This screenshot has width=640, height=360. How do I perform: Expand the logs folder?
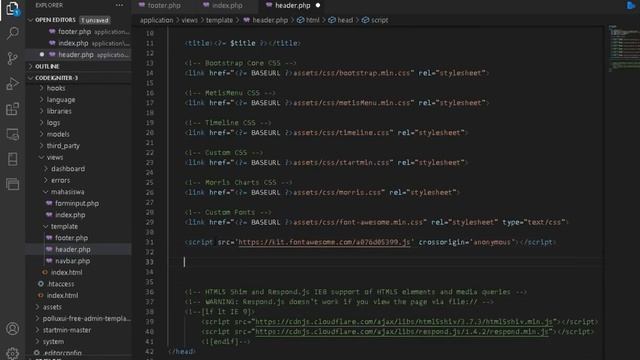pyautogui.click(x=53, y=122)
